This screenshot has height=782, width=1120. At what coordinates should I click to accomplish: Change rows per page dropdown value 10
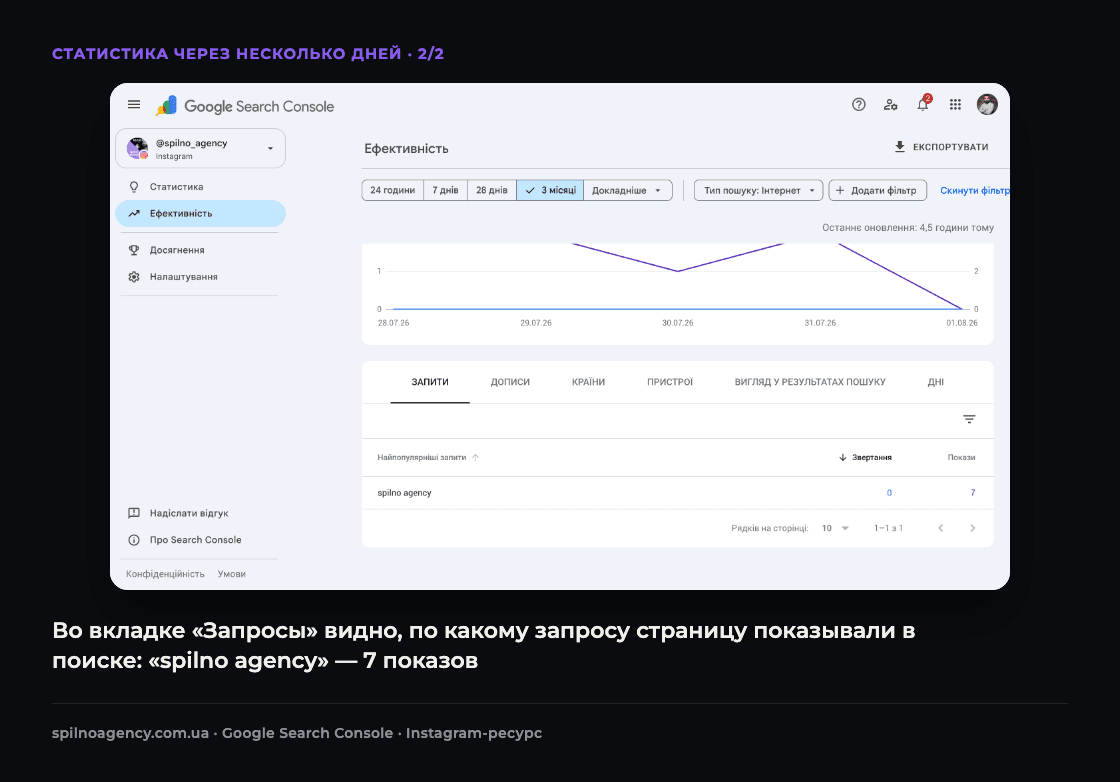[x=835, y=528]
